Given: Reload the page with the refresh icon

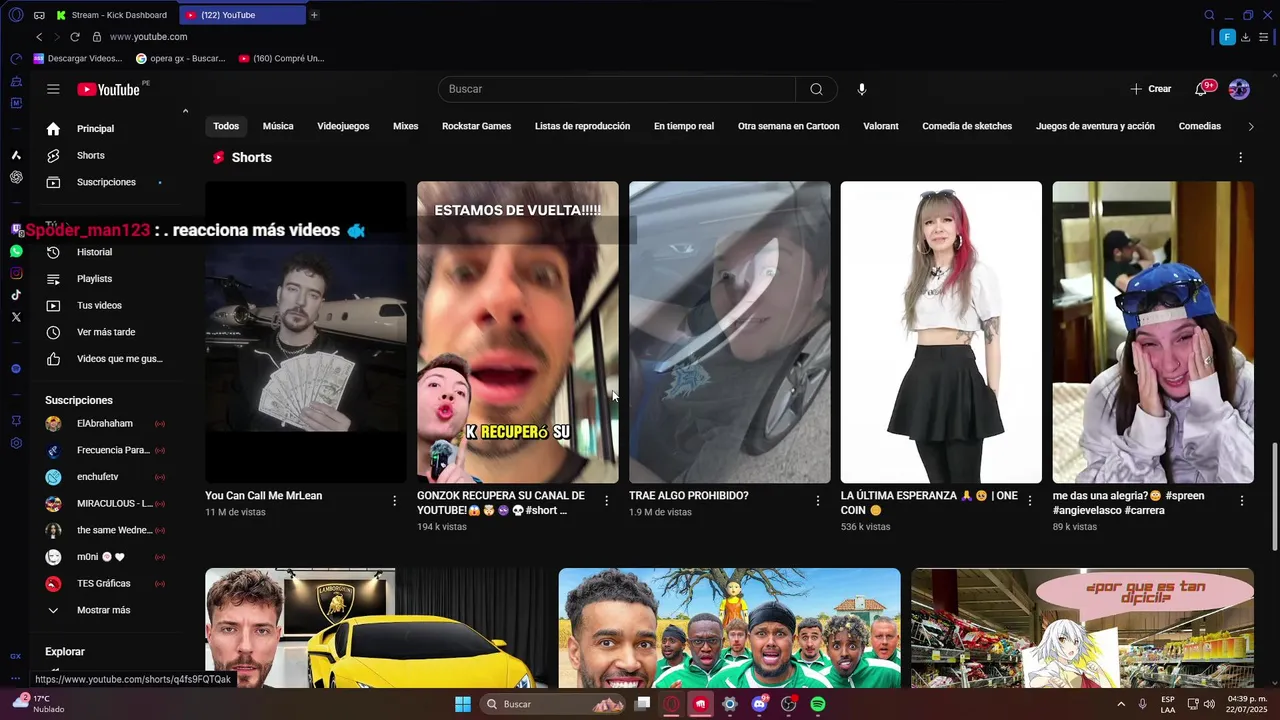Looking at the screenshot, I should pos(75,37).
